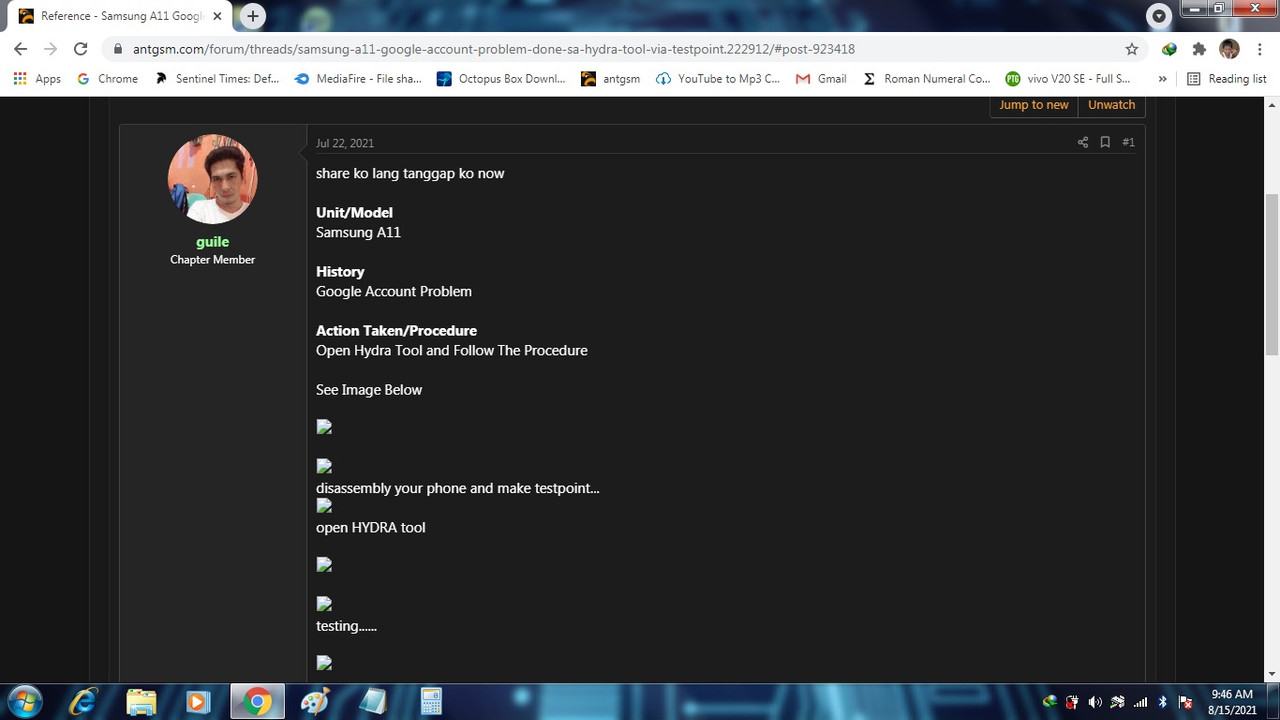Click the broken image above testing text
Screen dimensions: 1280x720
[324, 604]
